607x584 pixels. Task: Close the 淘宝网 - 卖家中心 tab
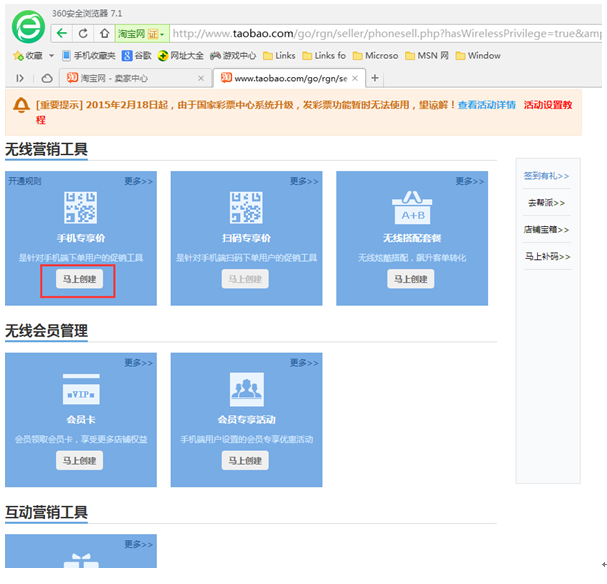coord(201,79)
